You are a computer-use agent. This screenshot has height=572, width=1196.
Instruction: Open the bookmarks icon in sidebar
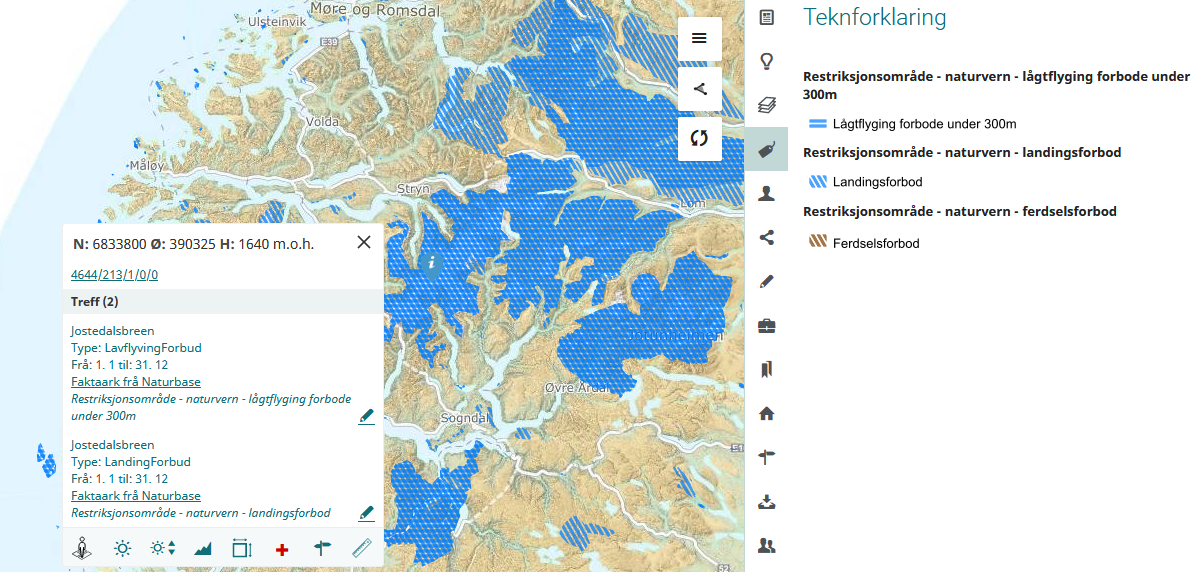[767, 369]
